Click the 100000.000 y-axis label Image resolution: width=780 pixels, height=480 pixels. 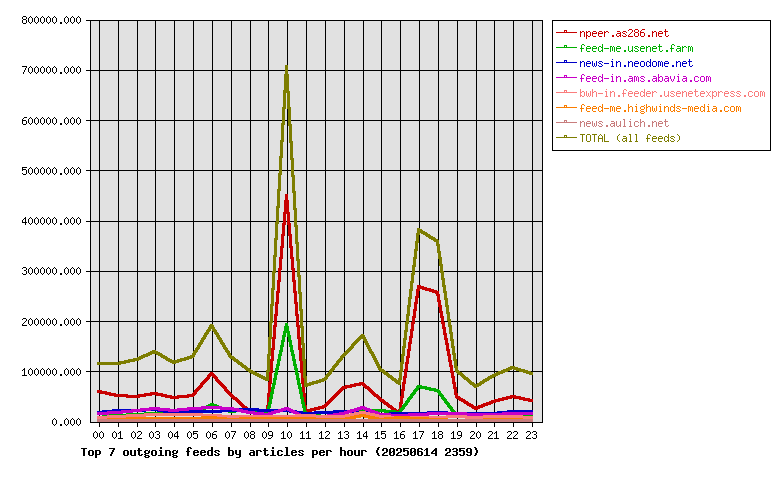pos(51,372)
